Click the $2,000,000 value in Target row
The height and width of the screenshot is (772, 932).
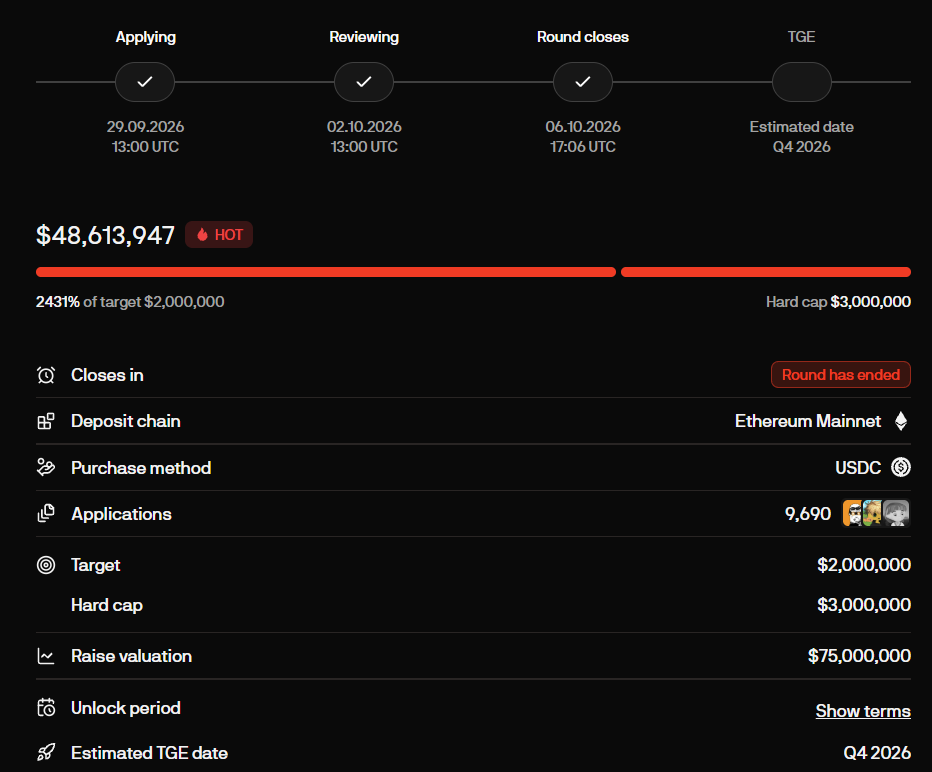coord(864,565)
